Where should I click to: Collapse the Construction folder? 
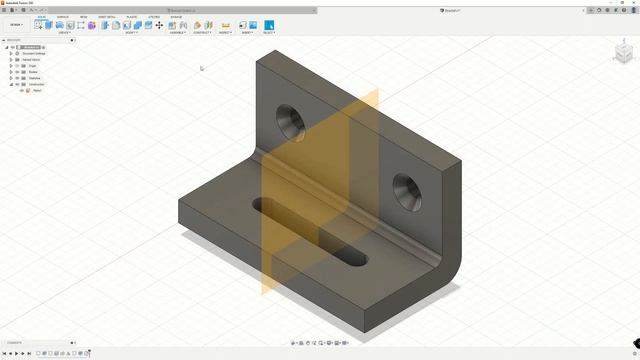11,84
